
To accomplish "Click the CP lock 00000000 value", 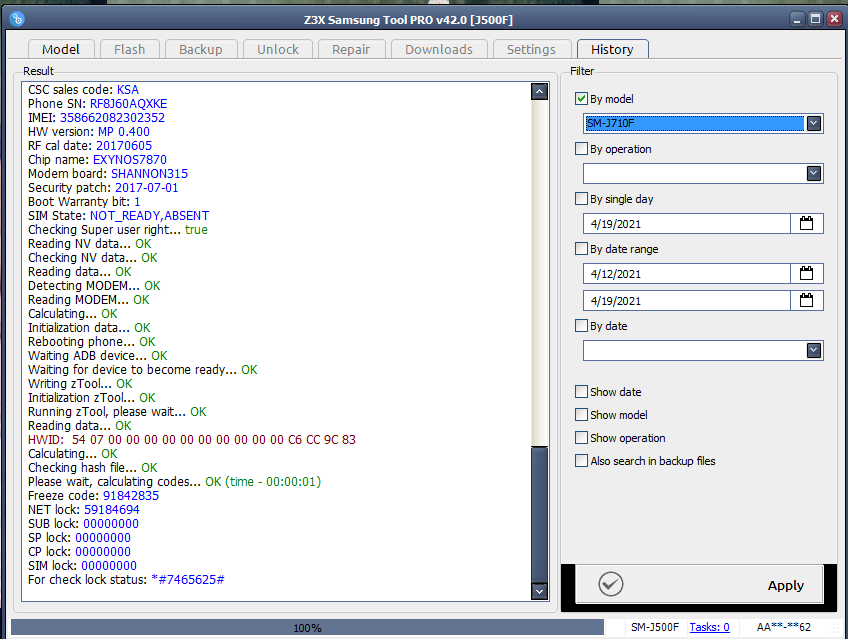I will [103, 551].
